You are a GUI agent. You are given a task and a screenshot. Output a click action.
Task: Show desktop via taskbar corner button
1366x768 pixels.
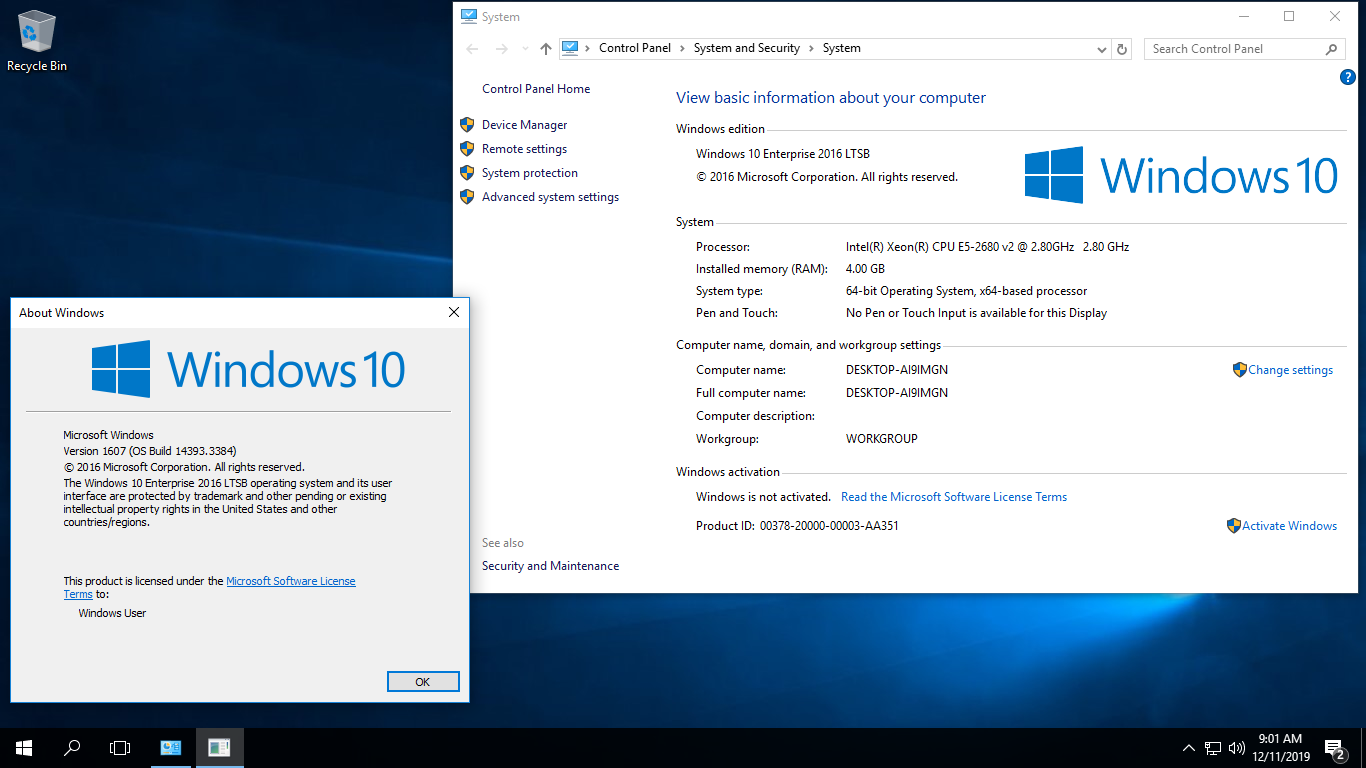[1363, 748]
